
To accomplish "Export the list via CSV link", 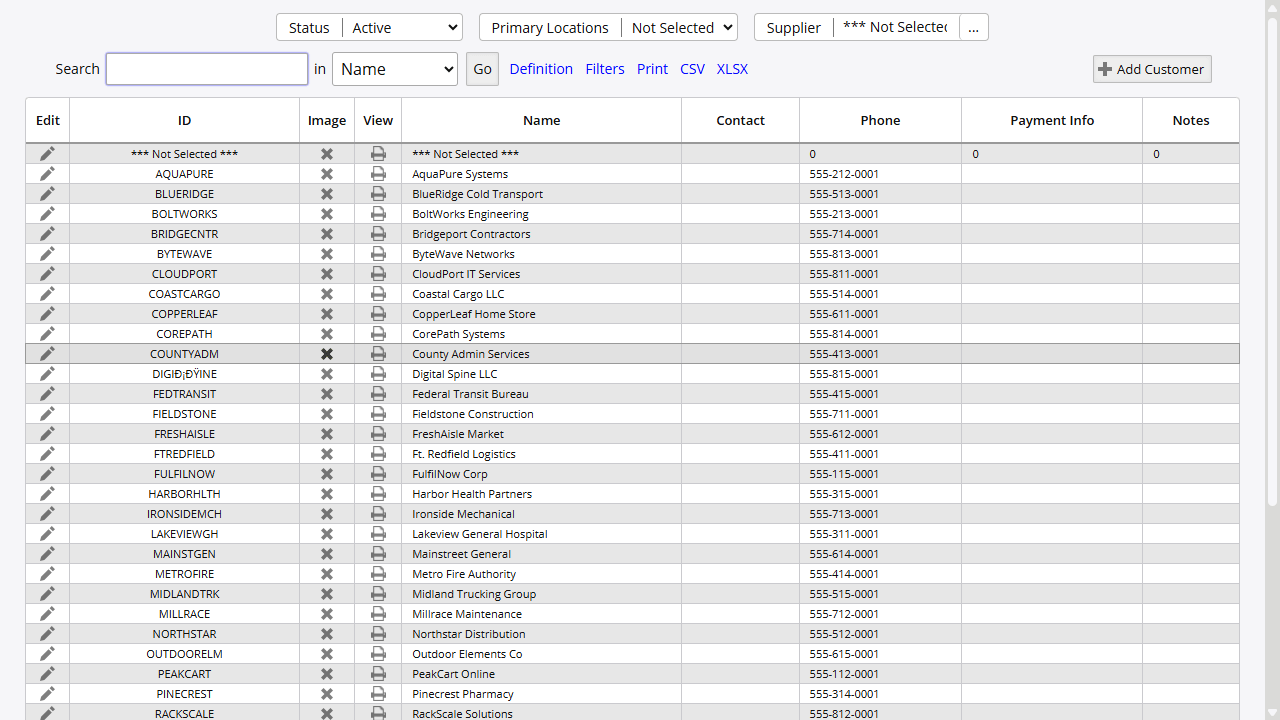I will coord(692,69).
